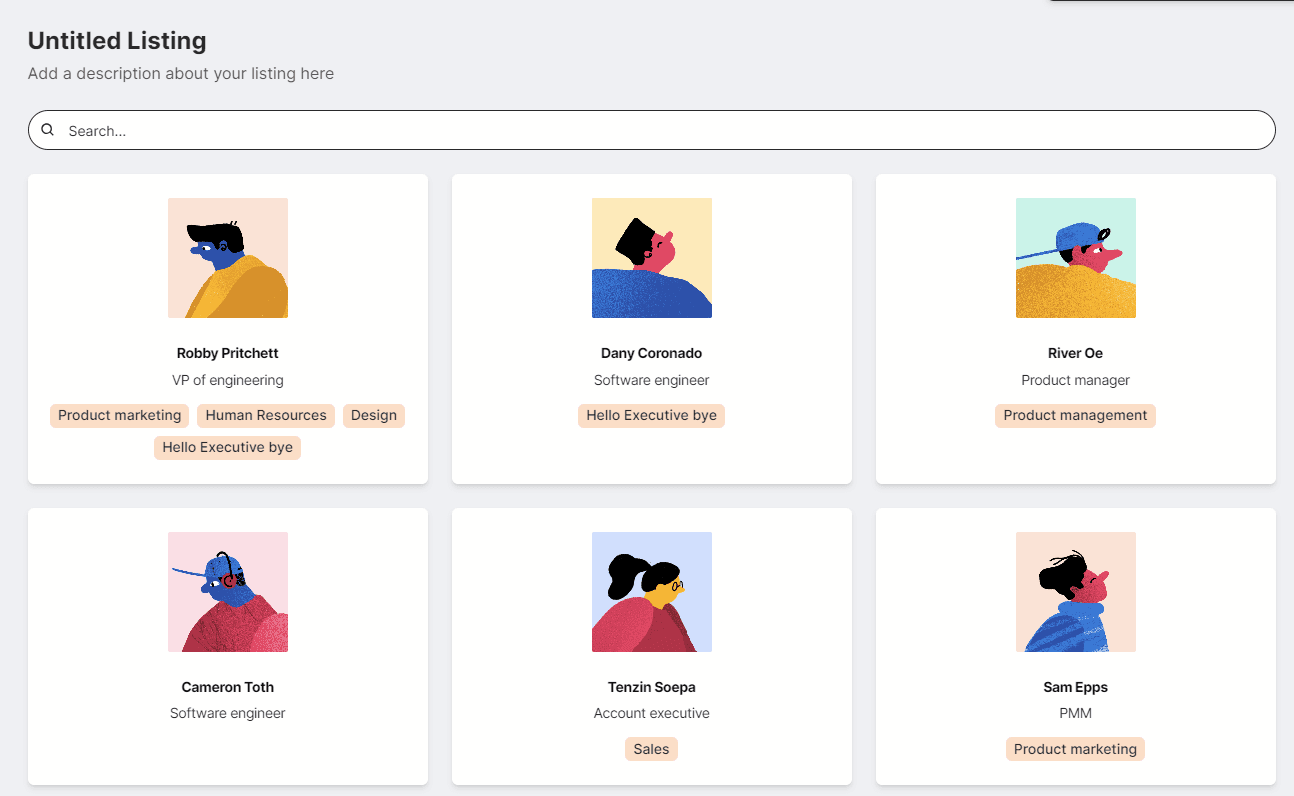The width and height of the screenshot is (1294, 796).
Task: Open Robby Pritchett's avatar image
Action: point(228,258)
